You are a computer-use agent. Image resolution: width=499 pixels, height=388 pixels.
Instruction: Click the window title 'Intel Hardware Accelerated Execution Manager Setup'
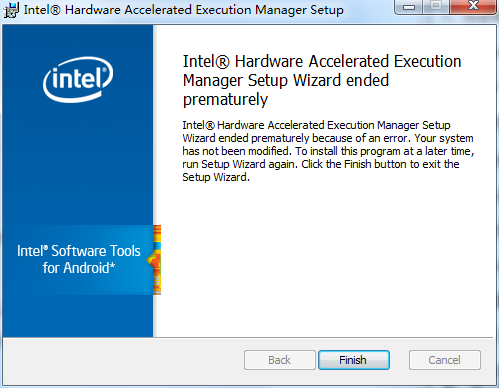pos(184,10)
